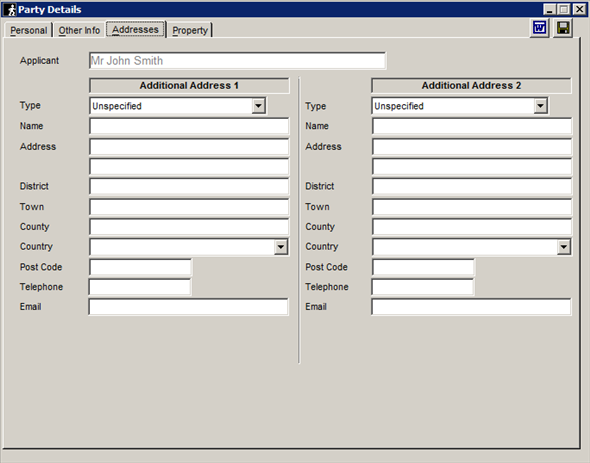Click the Name field in Additional Address 1
Viewport: 590px width, 463px height.
point(189,126)
